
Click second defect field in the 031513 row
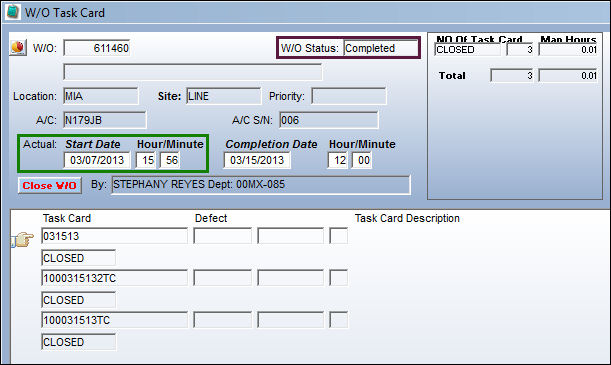(290, 236)
